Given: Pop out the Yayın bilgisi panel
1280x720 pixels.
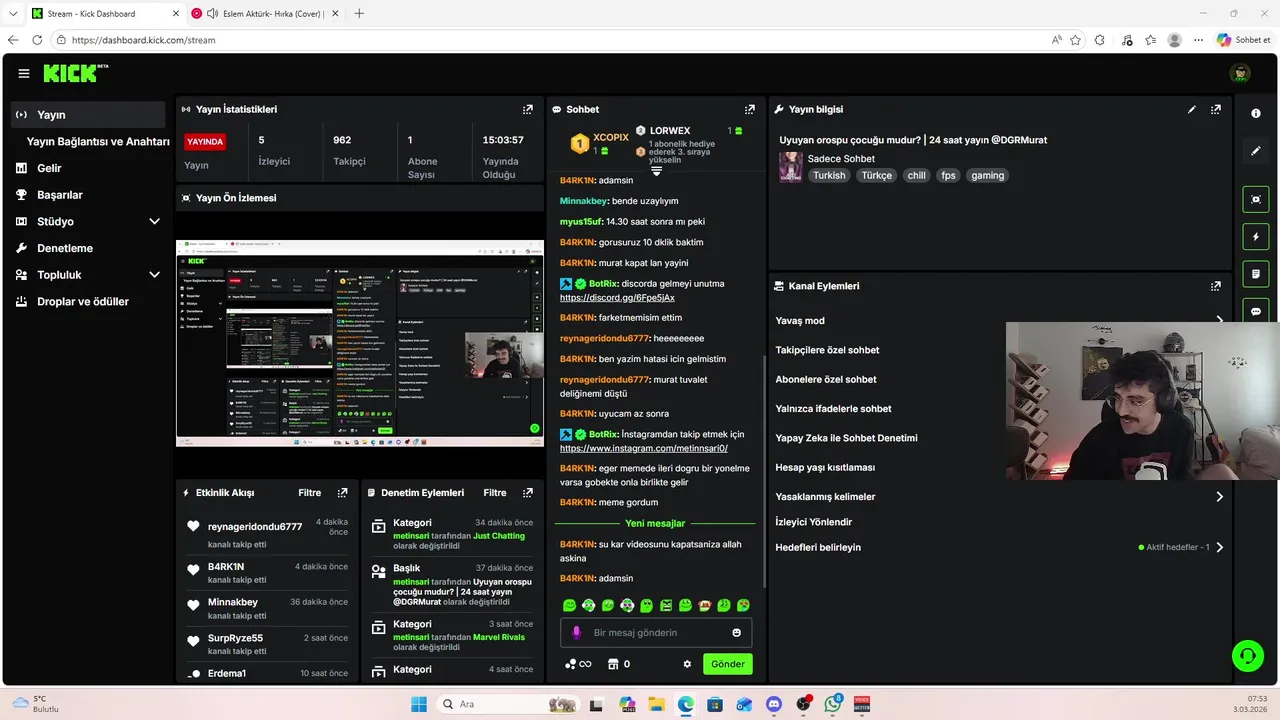Looking at the screenshot, I should 1216,109.
